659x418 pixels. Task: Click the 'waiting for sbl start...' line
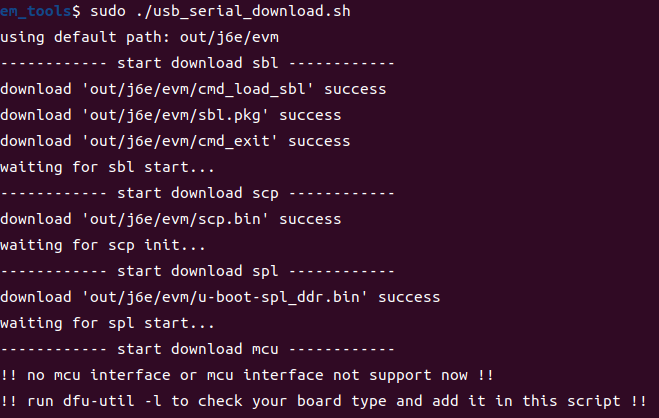point(107,167)
